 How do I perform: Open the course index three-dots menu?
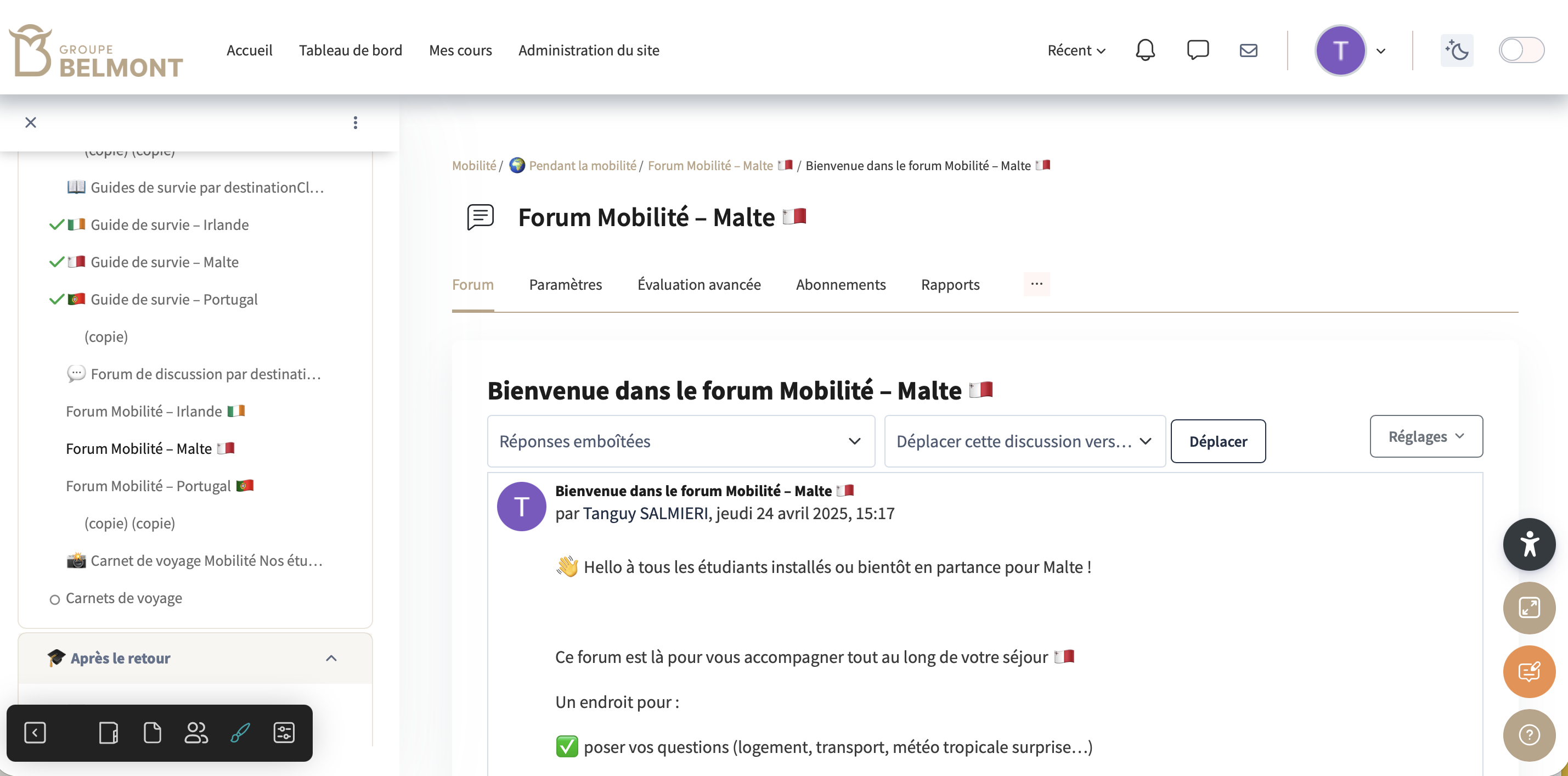point(356,122)
